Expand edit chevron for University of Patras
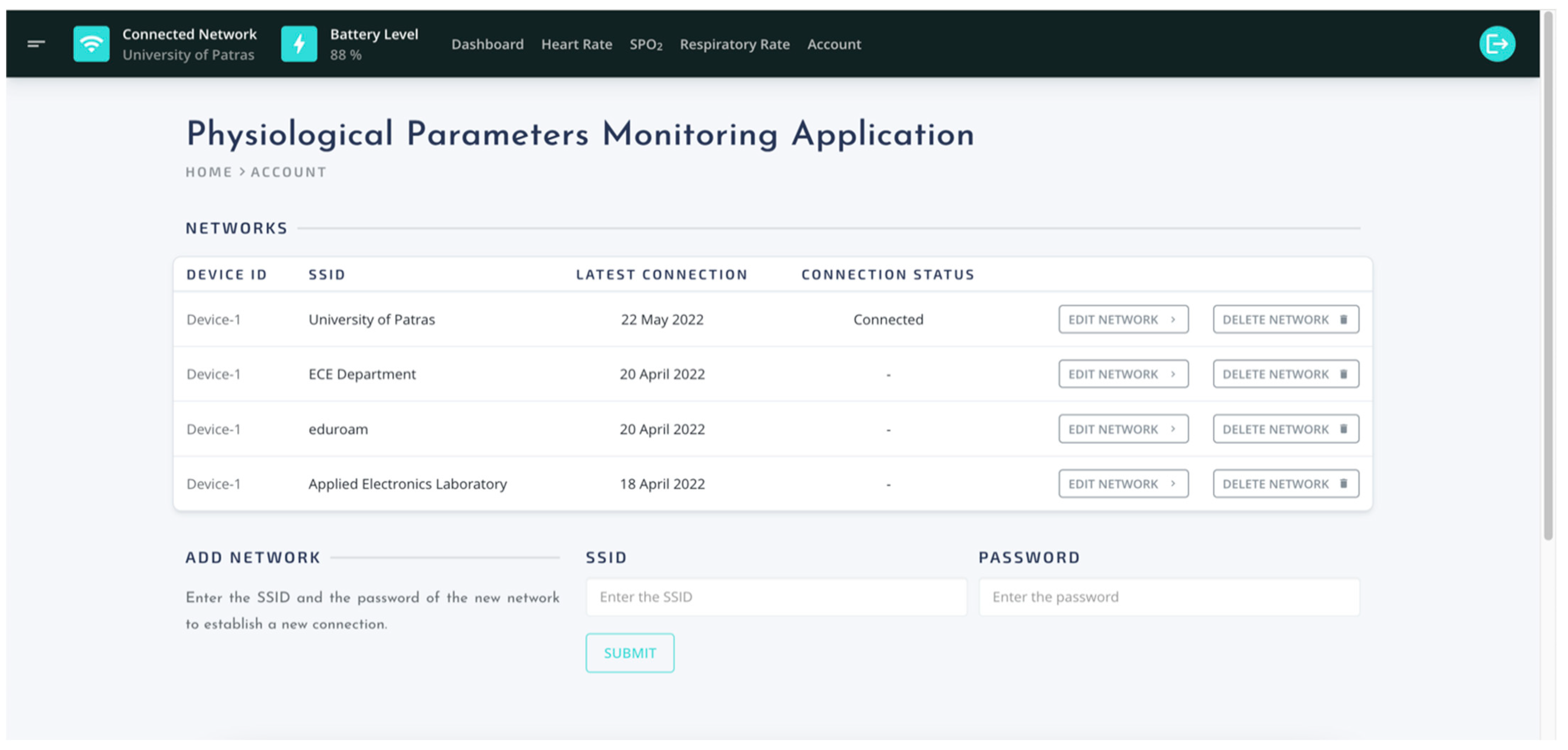The width and height of the screenshot is (1568, 750). point(1173,320)
